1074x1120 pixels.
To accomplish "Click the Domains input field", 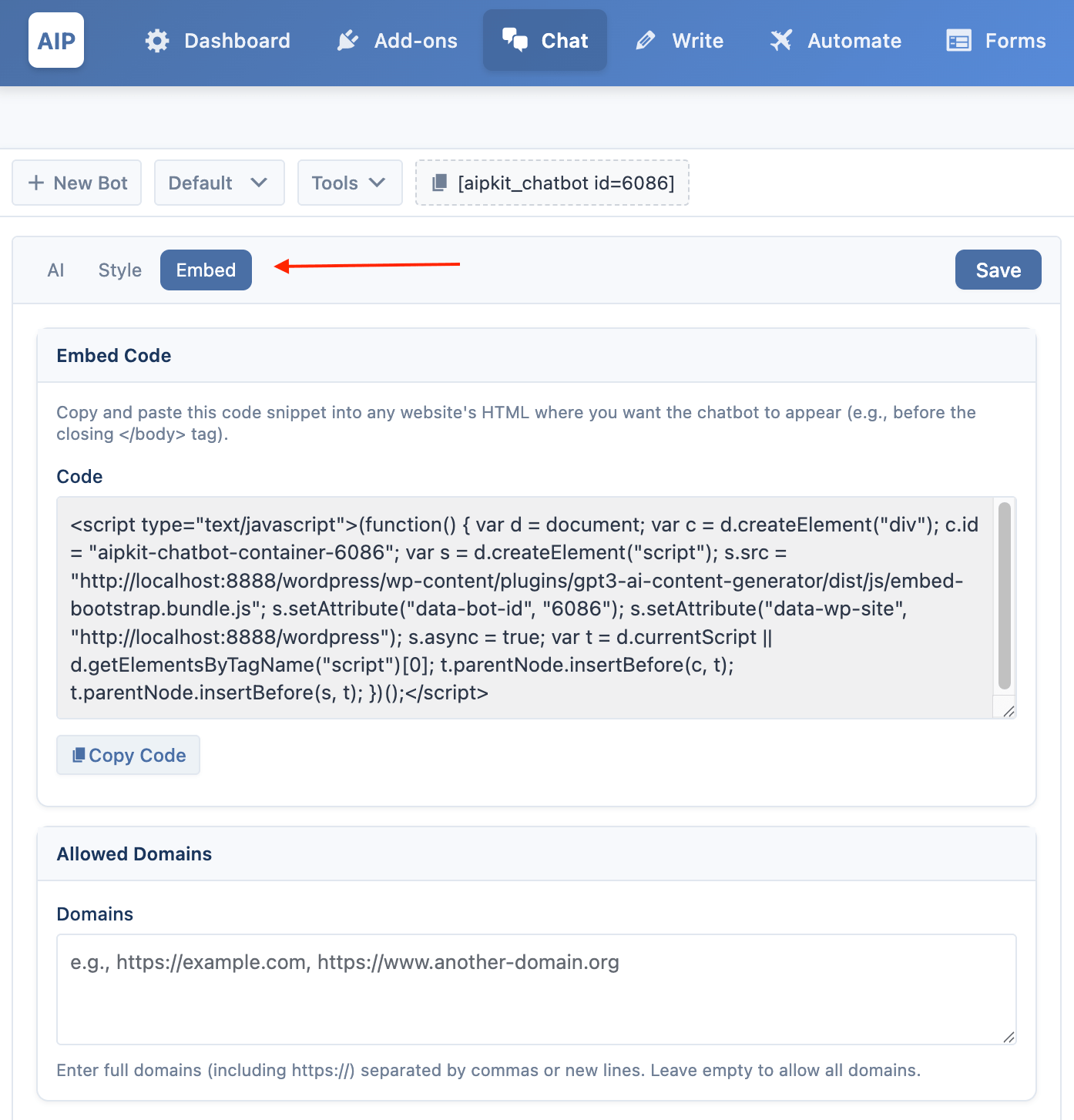I will [536, 990].
